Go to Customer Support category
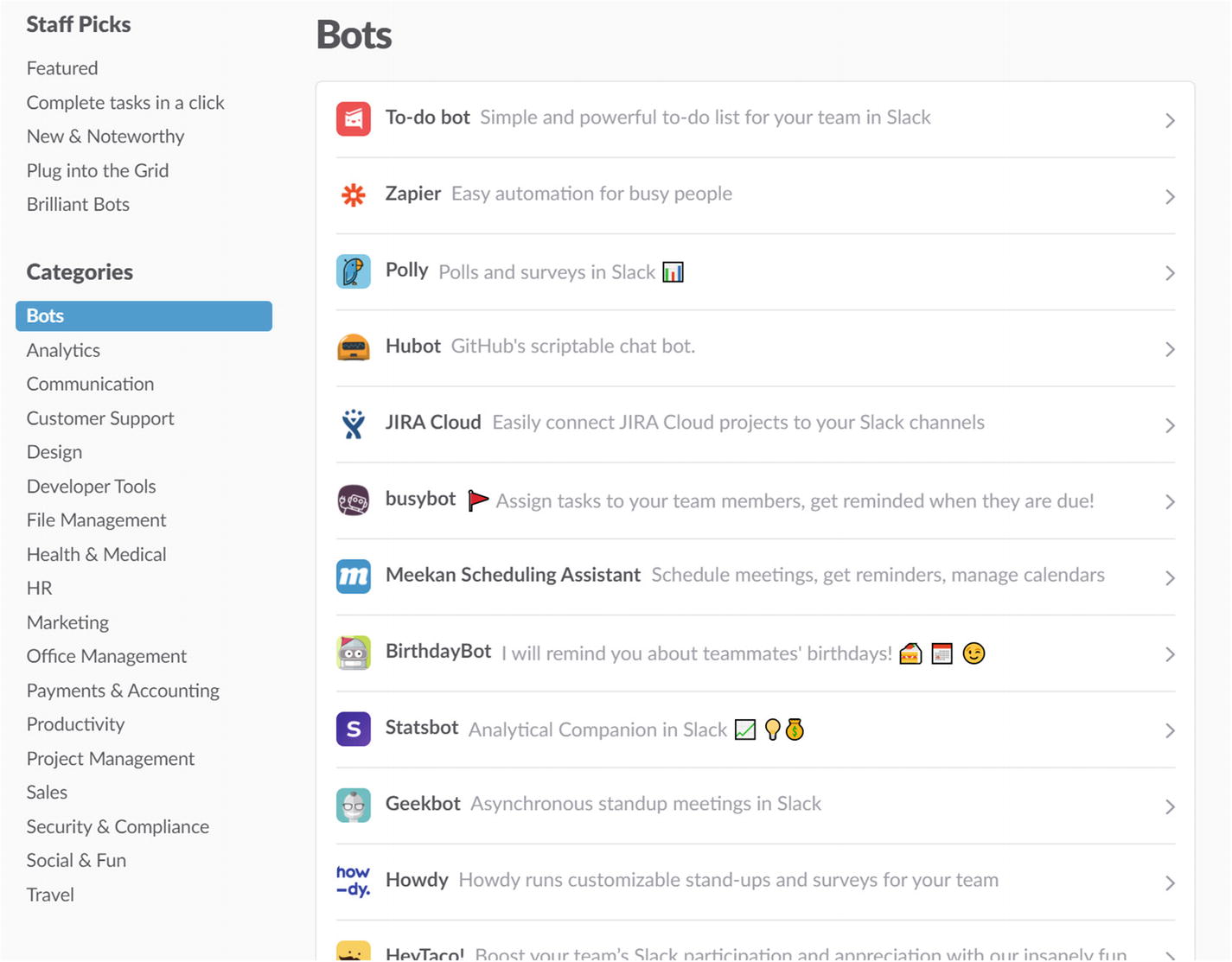 click(100, 418)
